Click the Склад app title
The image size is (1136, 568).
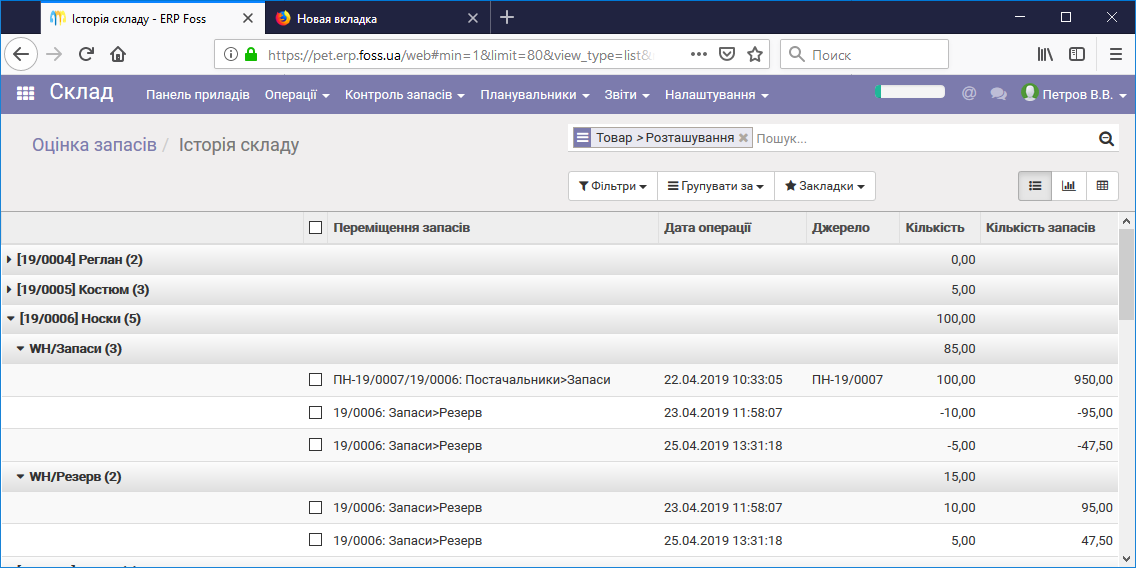[x=81, y=93]
